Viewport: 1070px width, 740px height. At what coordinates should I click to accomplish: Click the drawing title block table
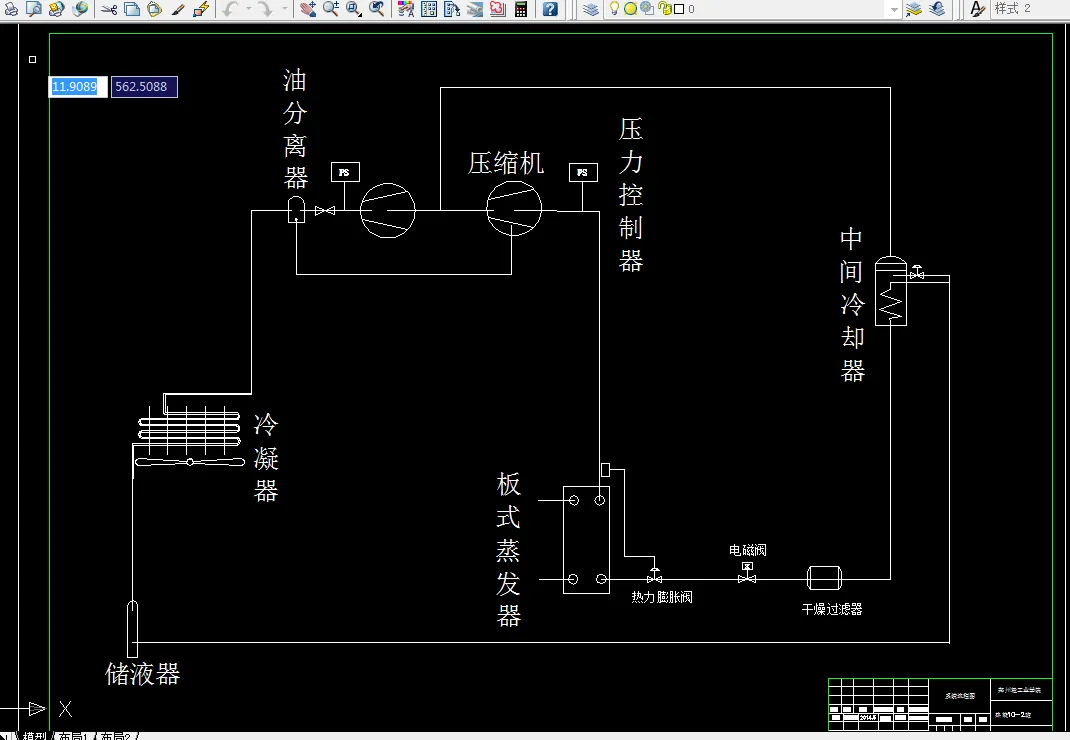coord(940,704)
